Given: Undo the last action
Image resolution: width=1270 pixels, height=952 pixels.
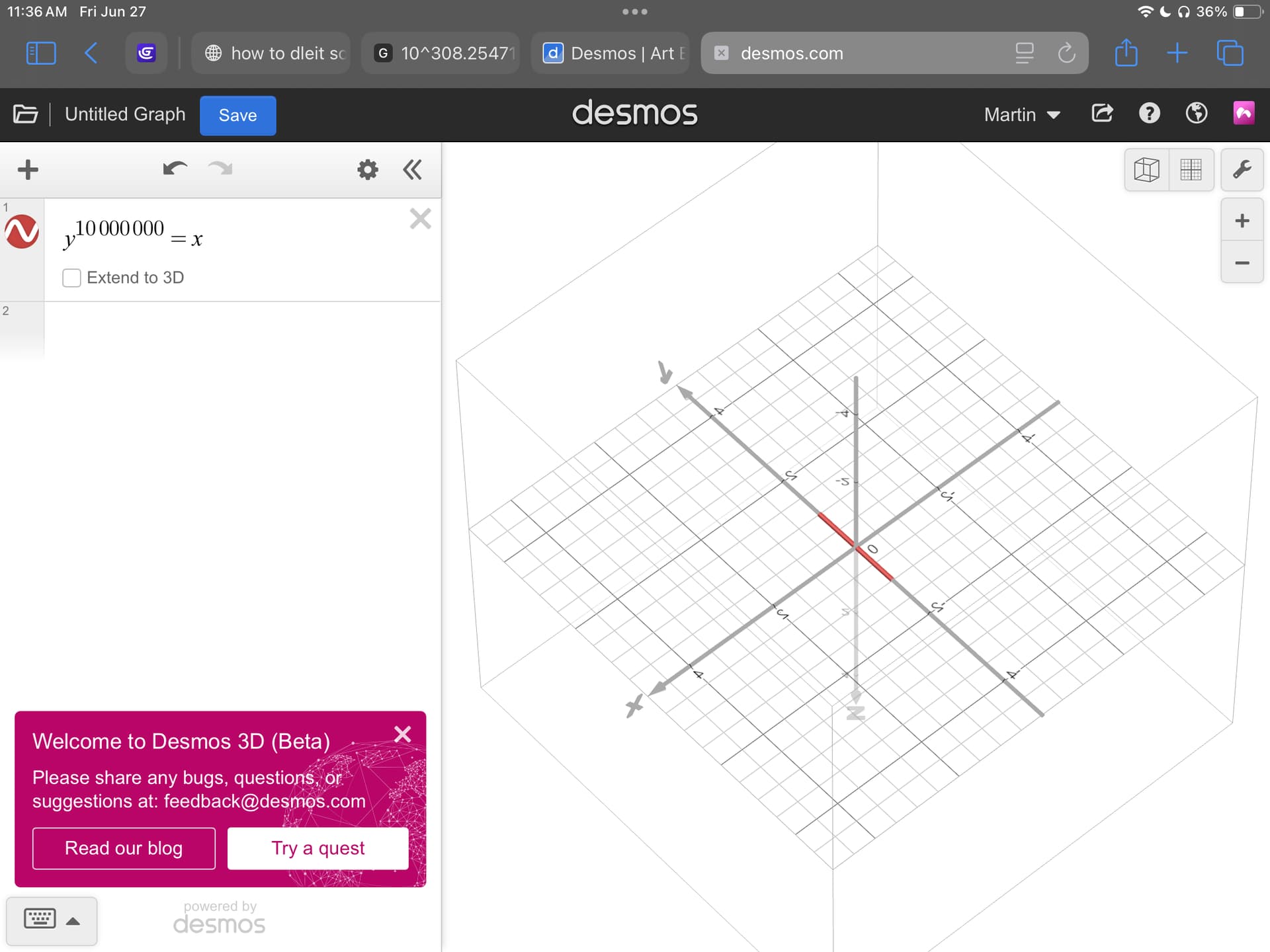Looking at the screenshot, I should tap(175, 169).
